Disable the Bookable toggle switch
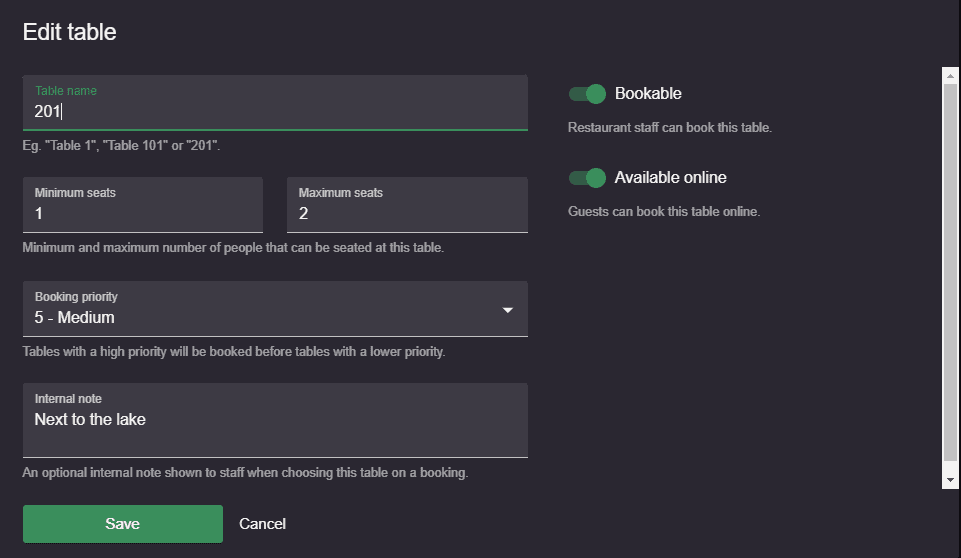This screenshot has height=558, width=961. point(587,94)
